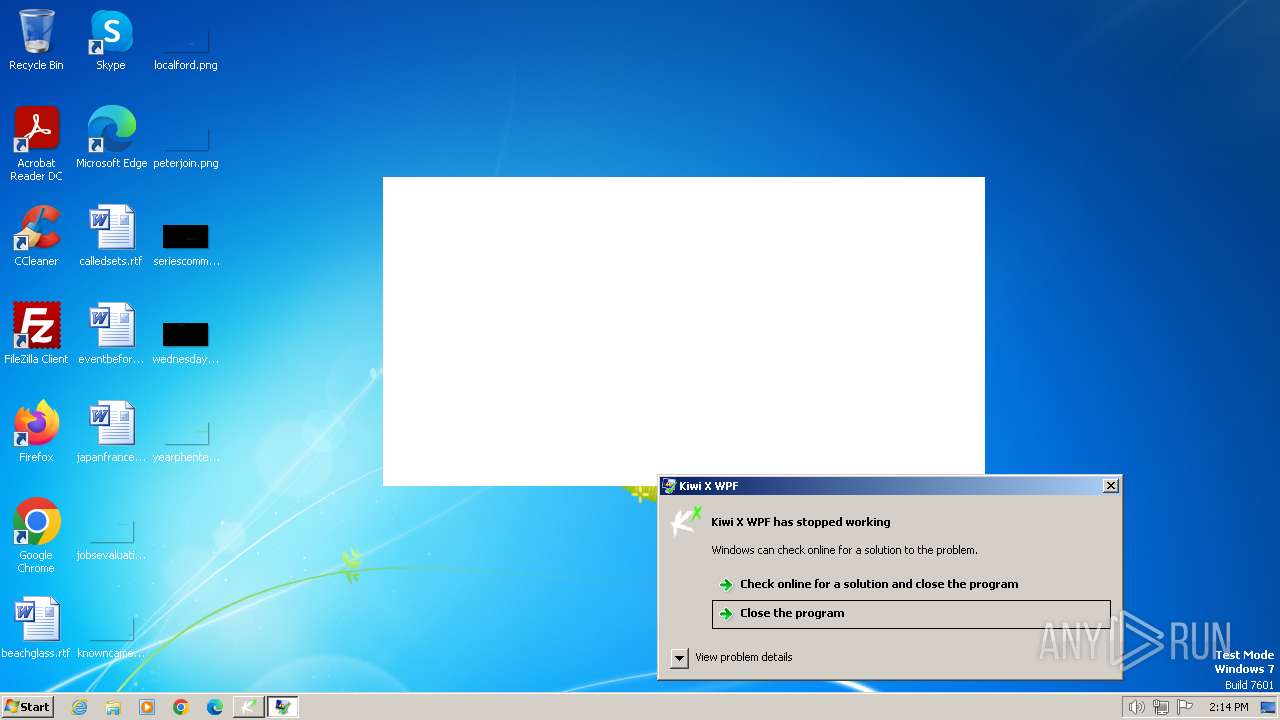Screen dimensions: 1280x720
Task: Open Windows Media Player taskbar icon
Action: click(147, 707)
